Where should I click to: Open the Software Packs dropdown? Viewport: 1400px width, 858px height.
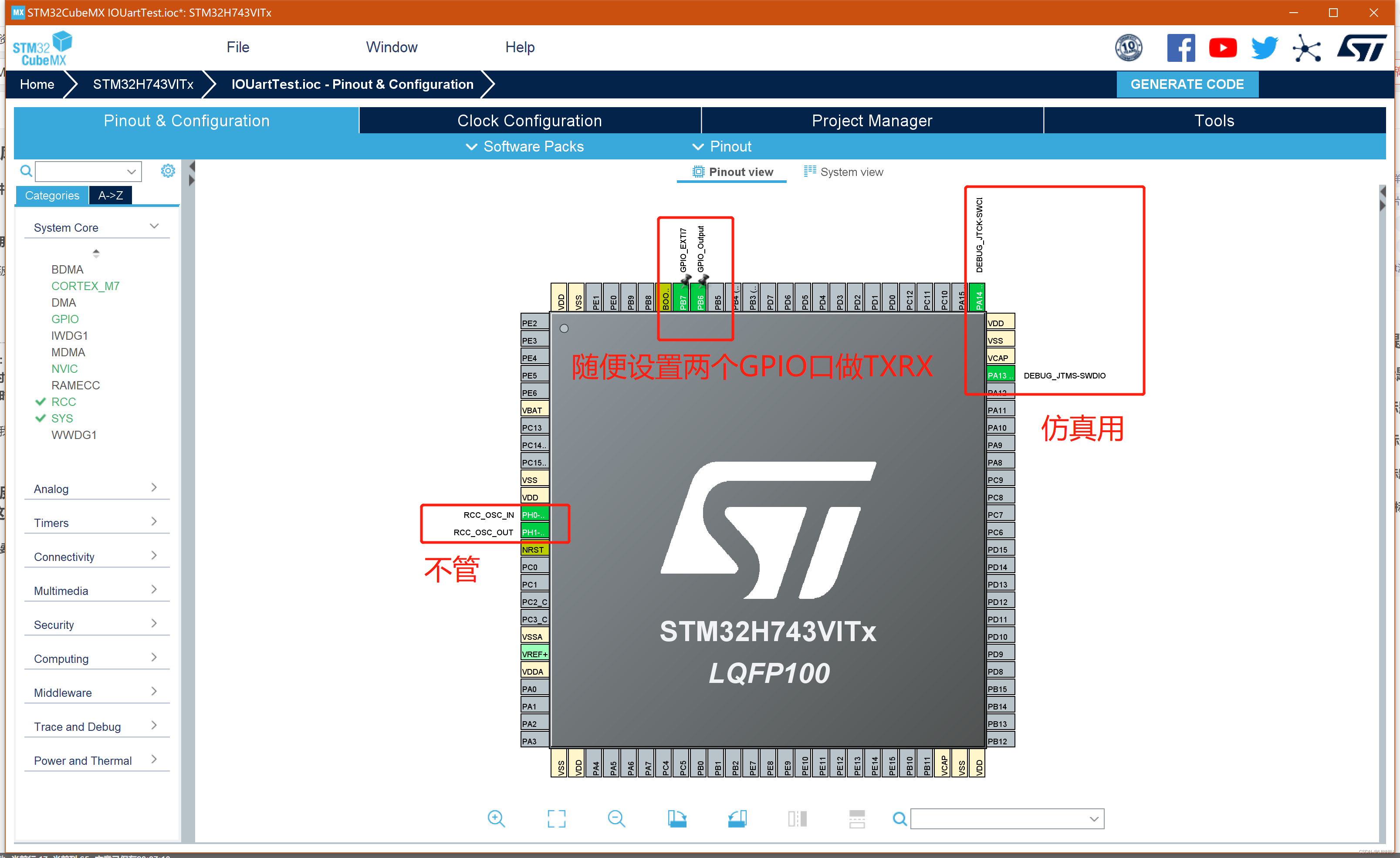point(525,147)
